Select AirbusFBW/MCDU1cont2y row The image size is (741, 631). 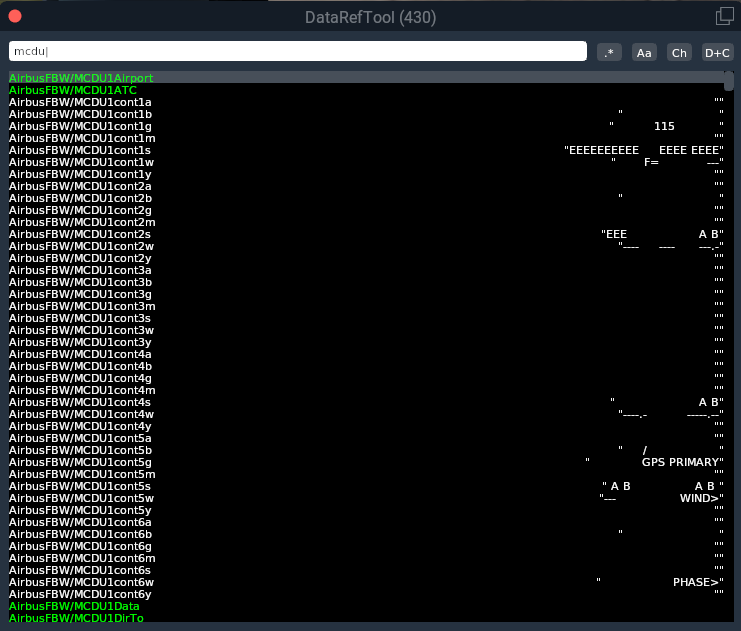(x=366, y=258)
